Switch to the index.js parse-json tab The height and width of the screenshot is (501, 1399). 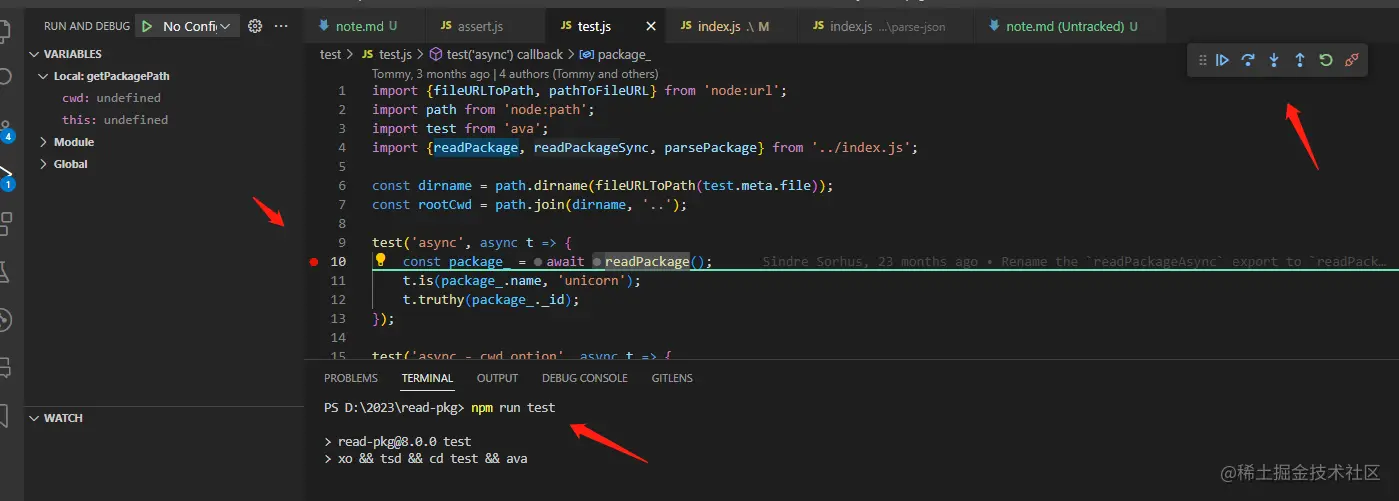(x=884, y=26)
